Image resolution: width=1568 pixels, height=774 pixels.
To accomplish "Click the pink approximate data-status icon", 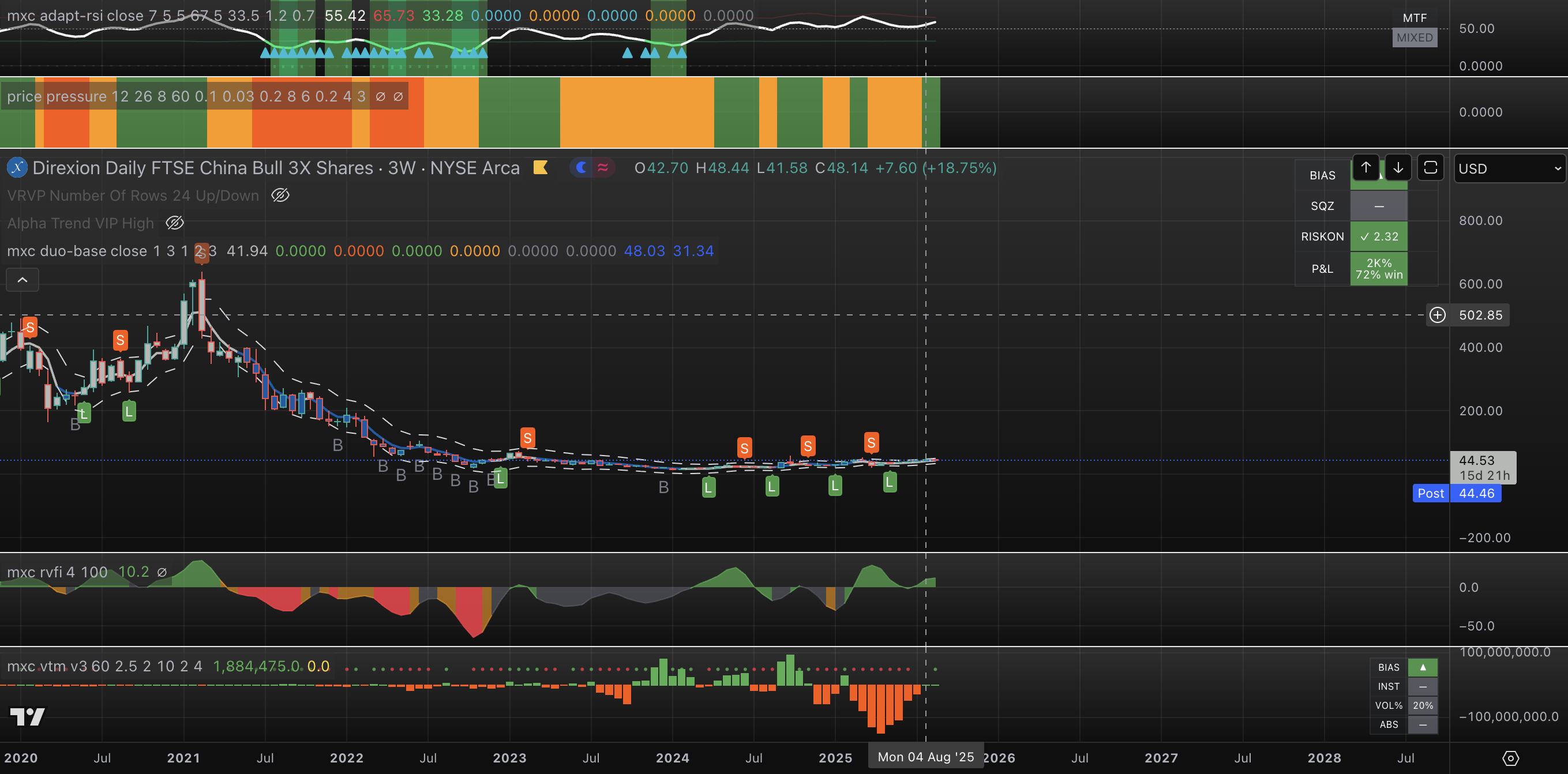I will point(603,167).
